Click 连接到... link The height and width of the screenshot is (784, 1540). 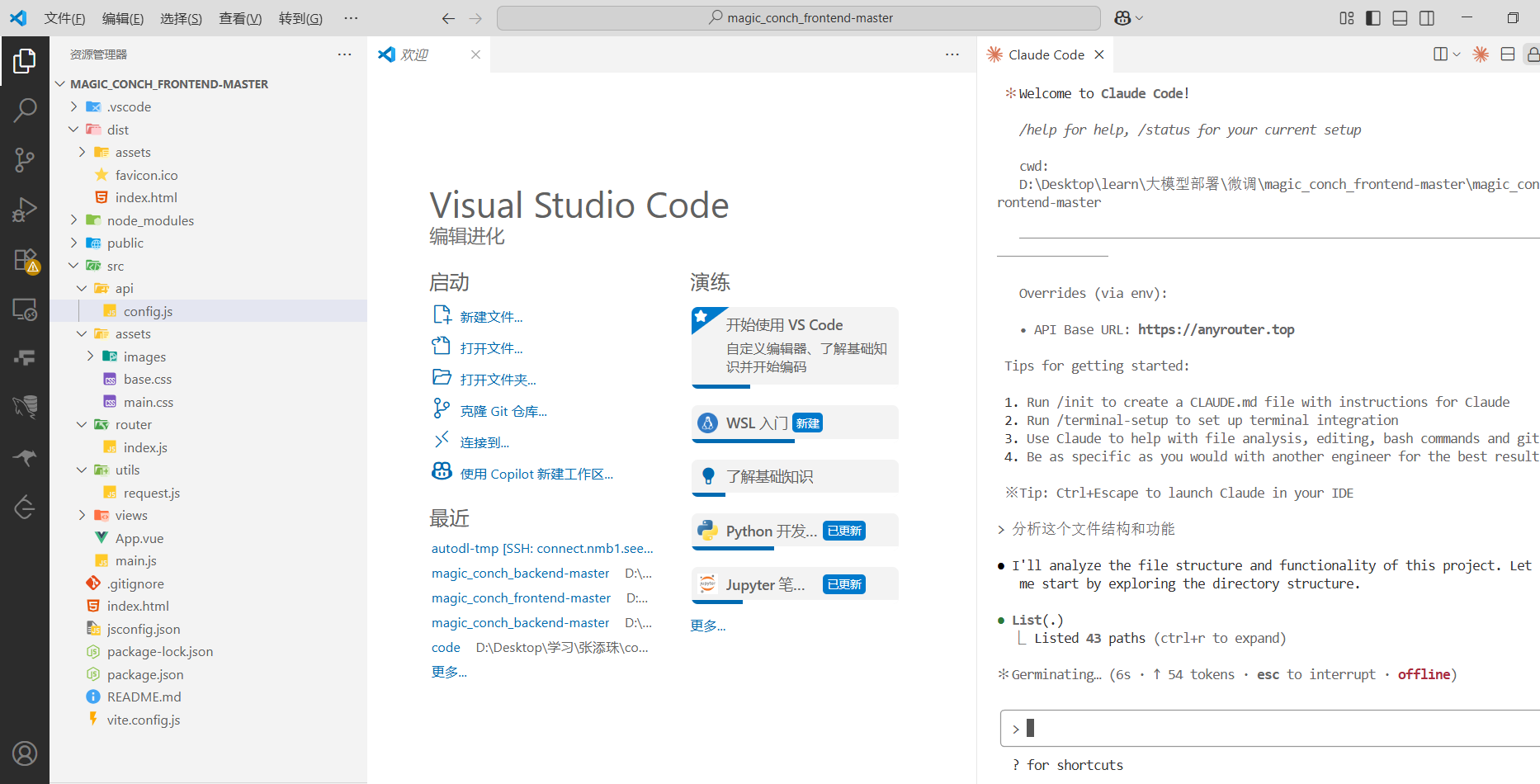(484, 442)
